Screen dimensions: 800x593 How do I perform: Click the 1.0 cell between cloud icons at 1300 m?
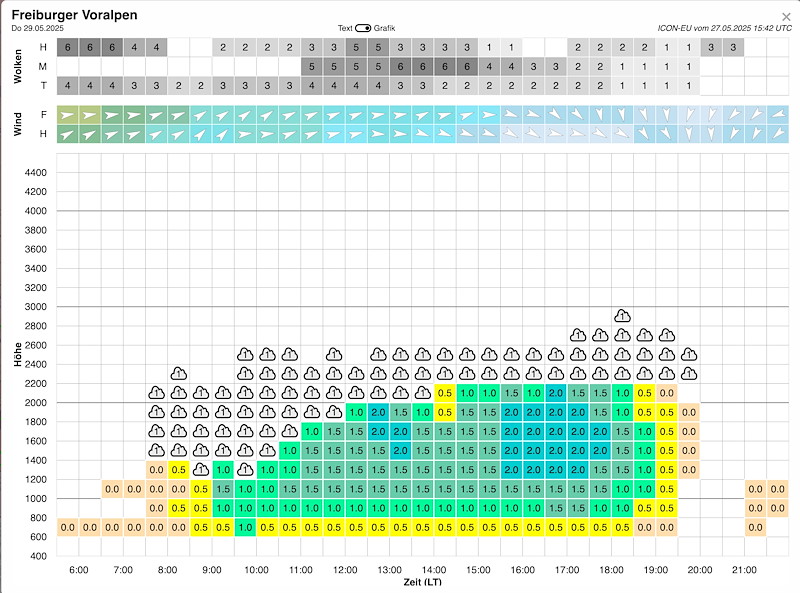(x=223, y=470)
